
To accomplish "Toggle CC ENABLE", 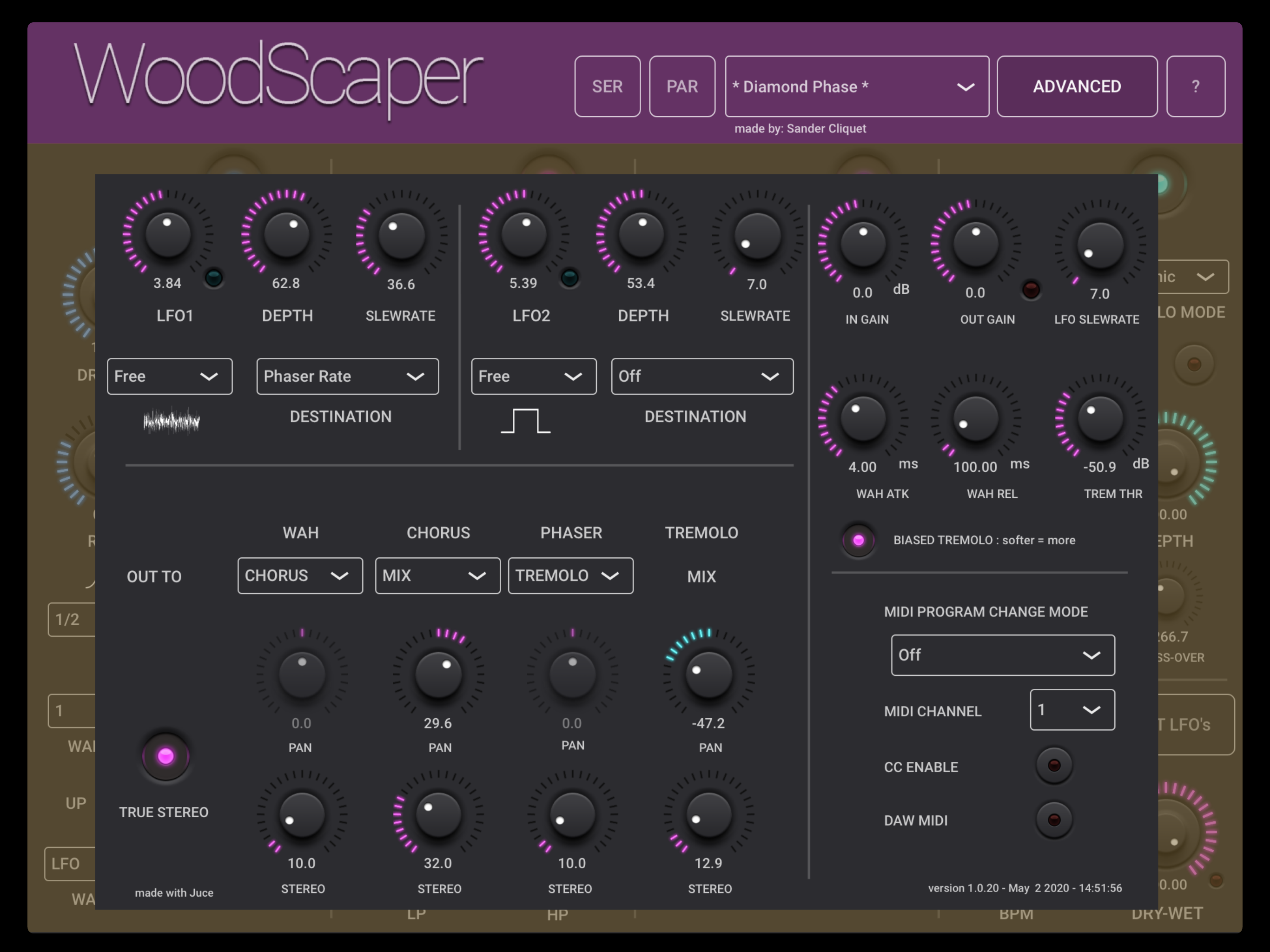I will (x=1053, y=766).
